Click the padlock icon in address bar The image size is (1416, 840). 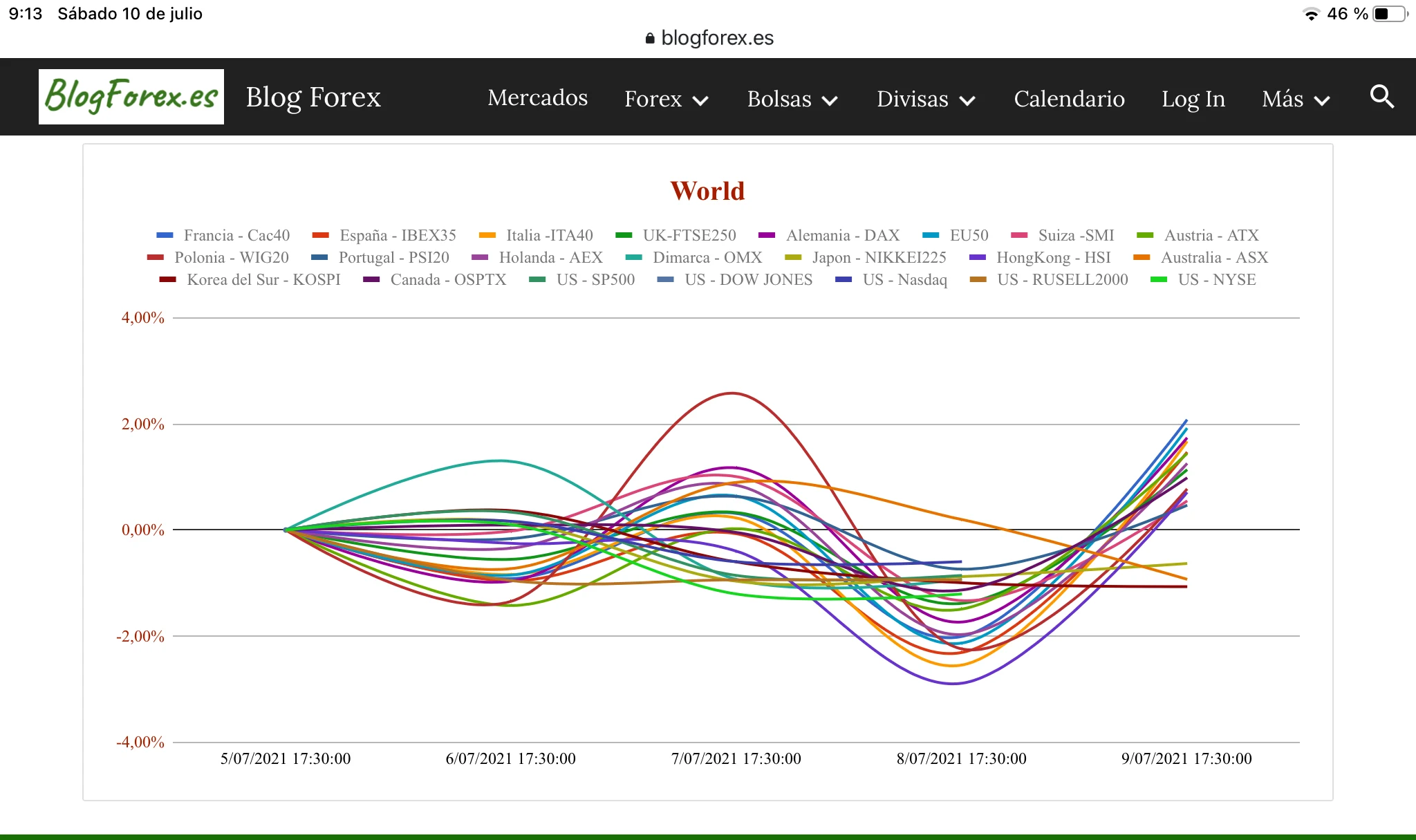(649, 38)
